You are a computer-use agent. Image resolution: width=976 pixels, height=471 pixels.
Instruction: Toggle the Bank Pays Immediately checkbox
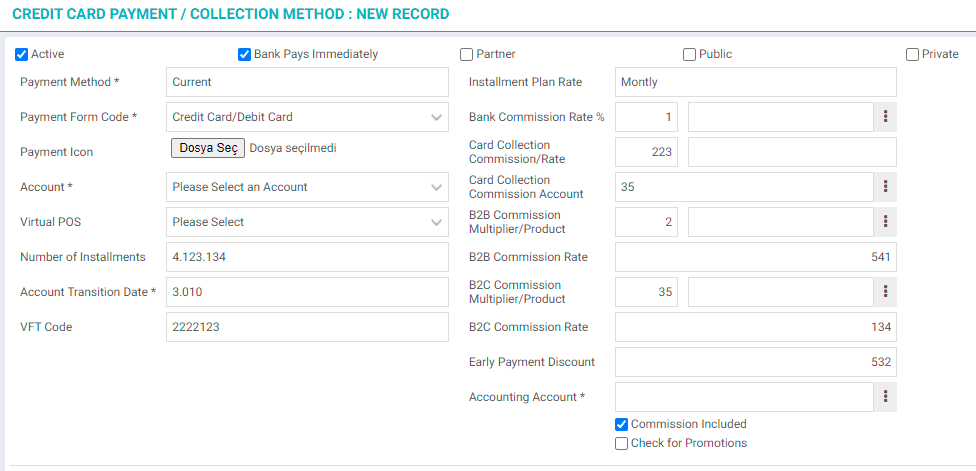(x=245, y=54)
